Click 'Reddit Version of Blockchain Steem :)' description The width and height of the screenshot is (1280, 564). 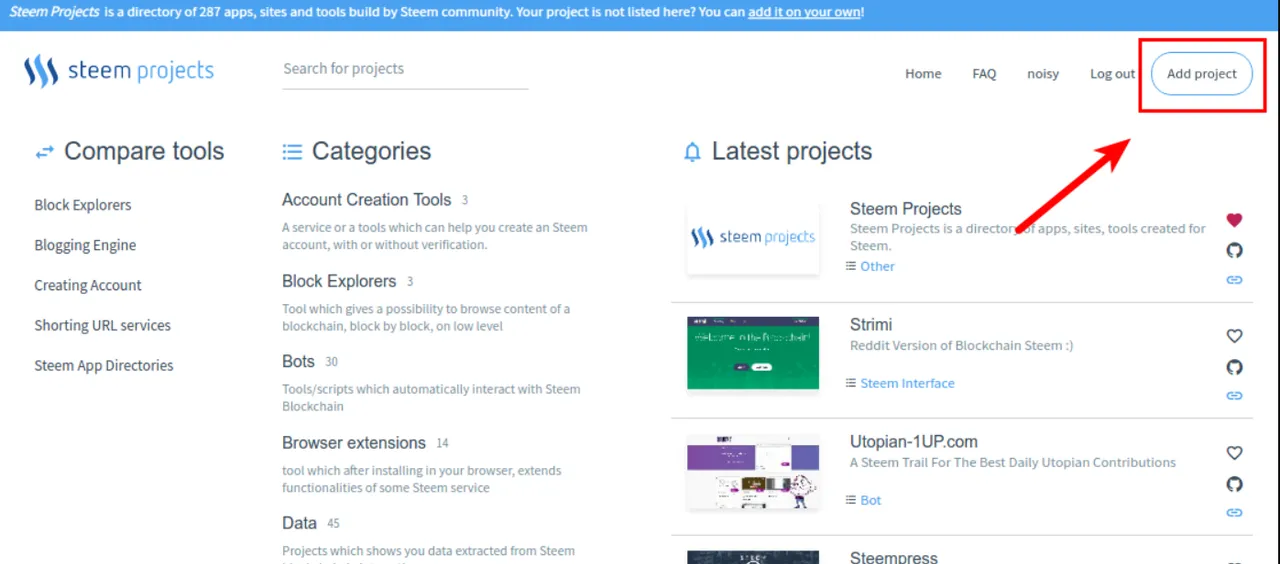(x=961, y=346)
